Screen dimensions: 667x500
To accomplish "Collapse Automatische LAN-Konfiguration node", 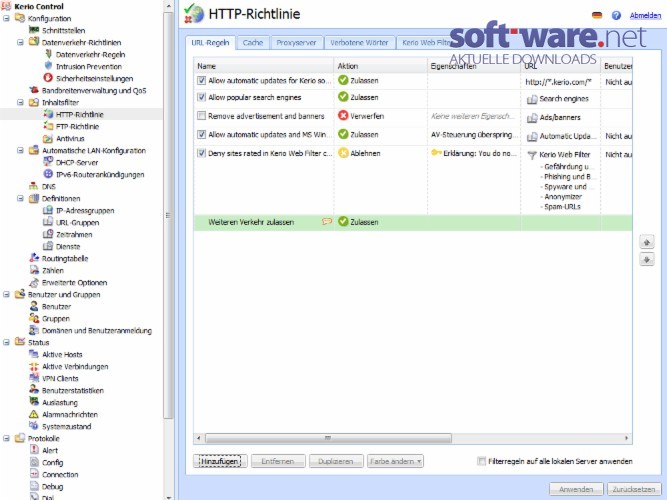I will 20,150.
